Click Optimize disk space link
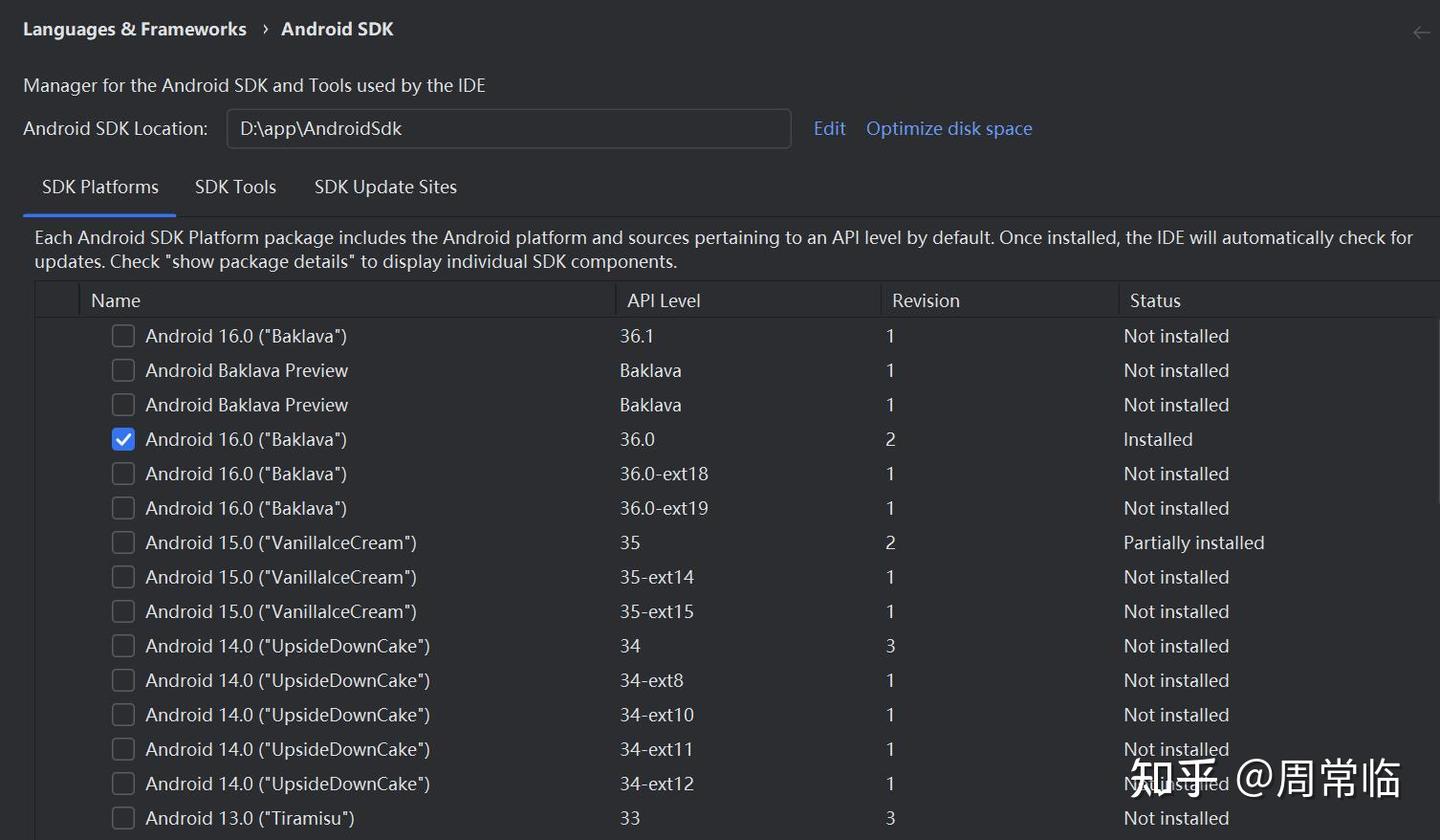1440x840 pixels. 949,129
